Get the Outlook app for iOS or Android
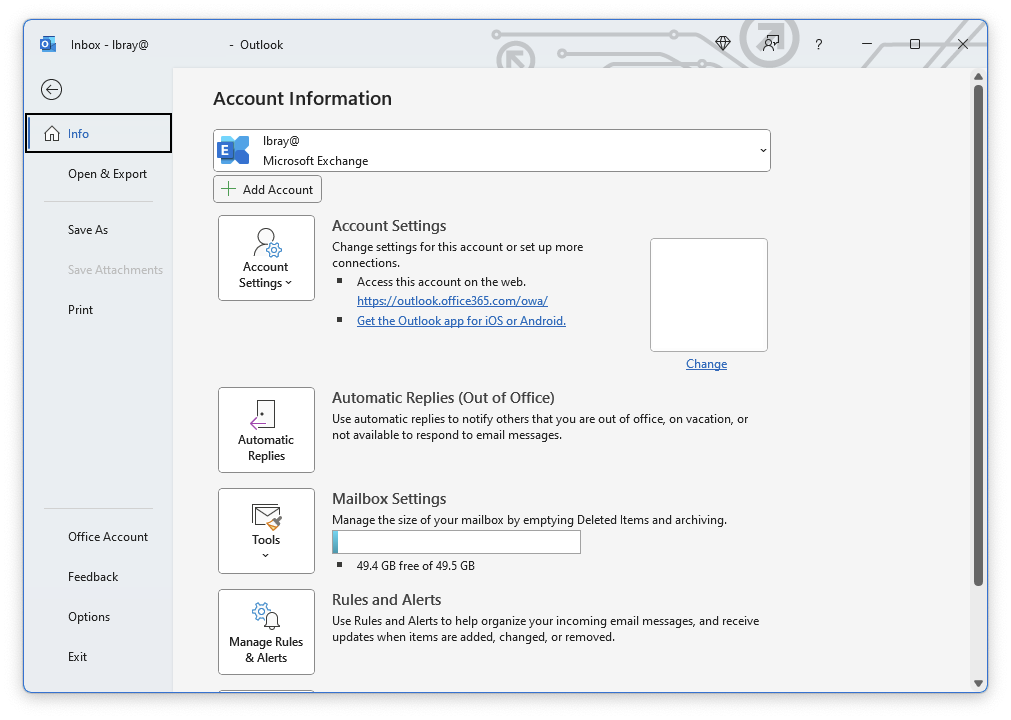Screen dimensions: 1011x720 point(461,321)
